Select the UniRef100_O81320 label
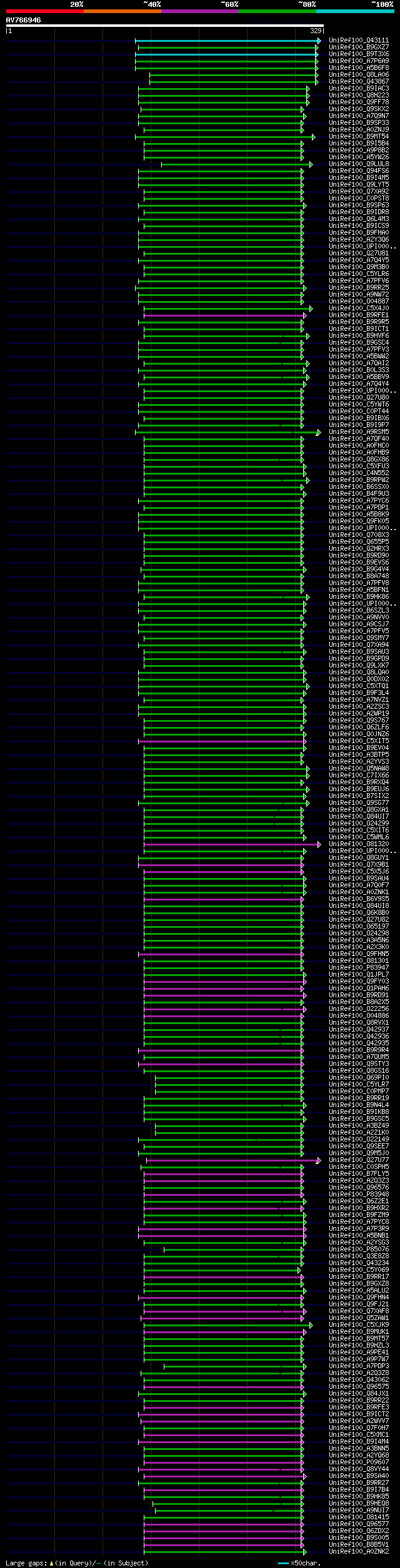Screen dimensions: 400x1568 point(359,844)
